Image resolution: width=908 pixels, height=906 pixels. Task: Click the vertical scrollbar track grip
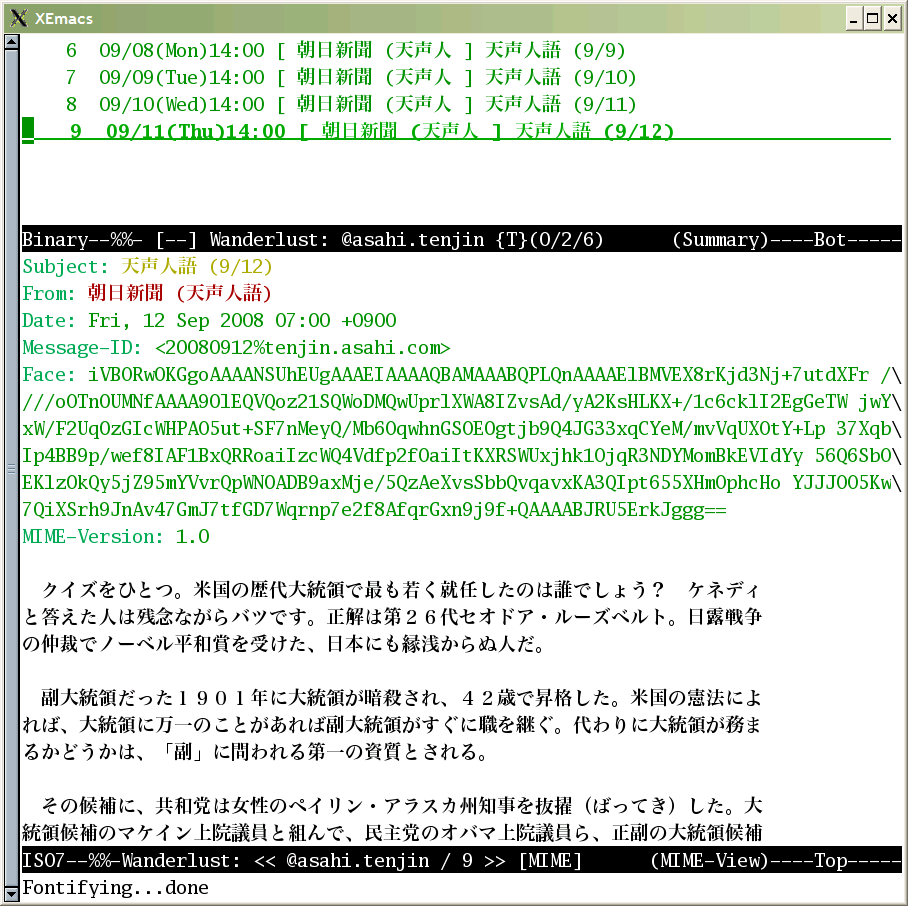click(12, 468)
